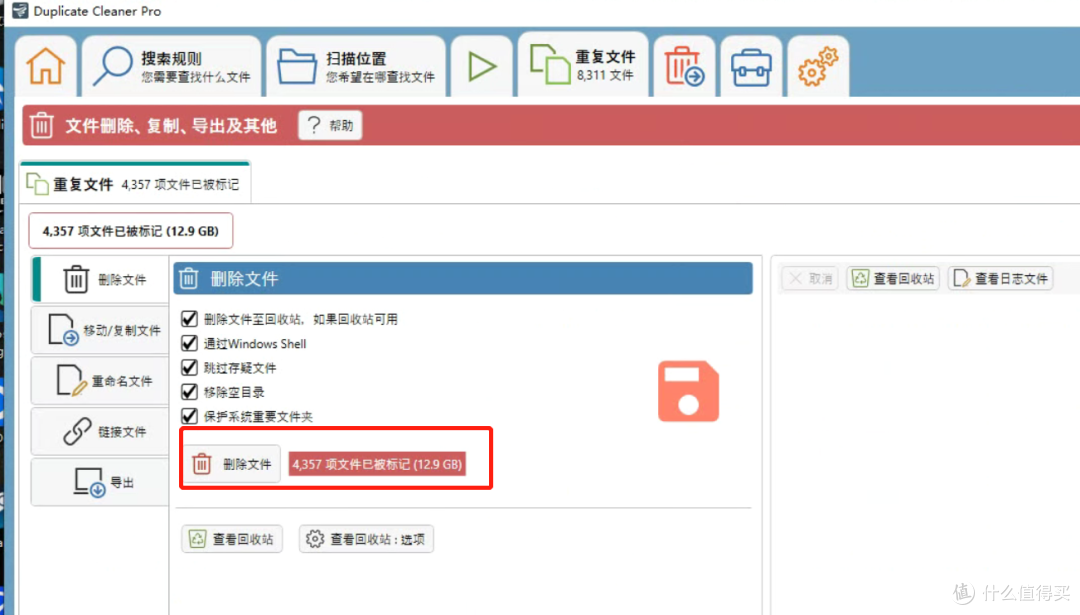Click the gear icon on 查看回收站: 选项
The height and width of the screenshot is (615, 1080).
315,539
